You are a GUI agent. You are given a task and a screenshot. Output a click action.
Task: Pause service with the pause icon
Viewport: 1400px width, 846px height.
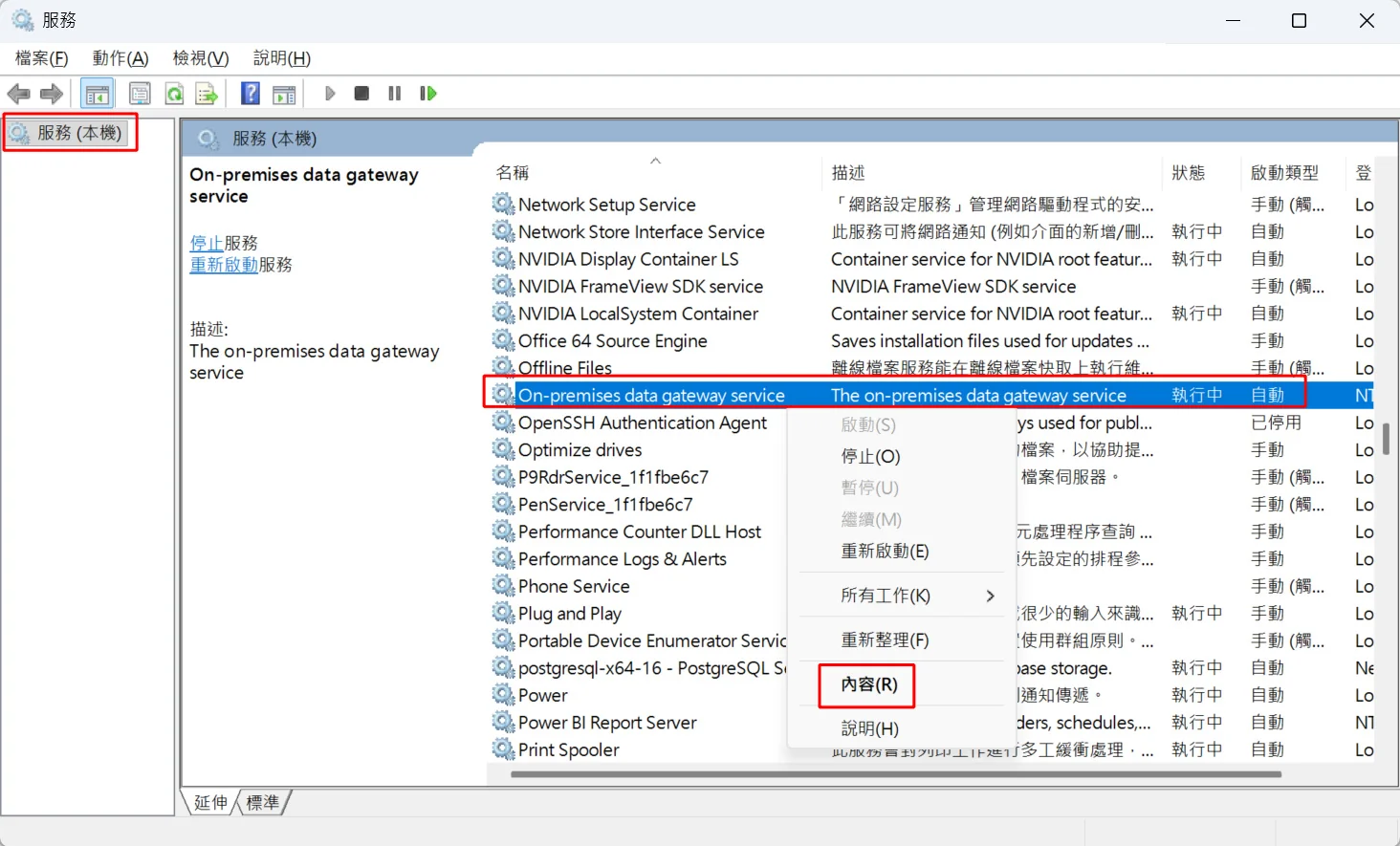[394, 94]
